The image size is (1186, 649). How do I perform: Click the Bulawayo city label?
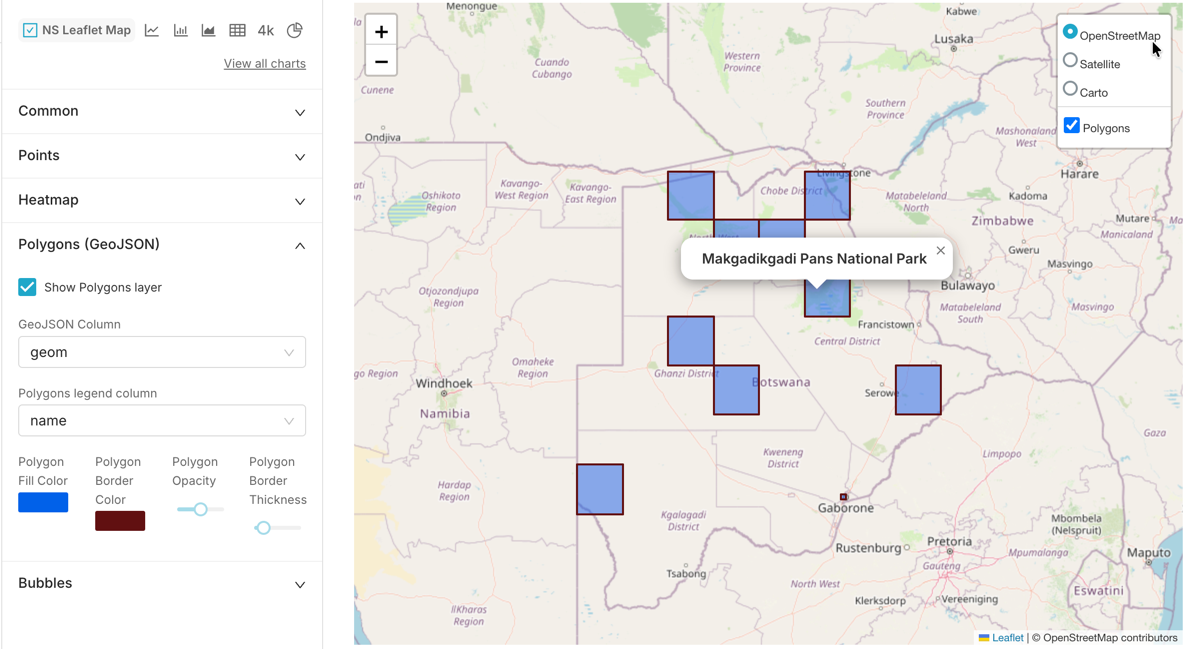pos(967,286)
